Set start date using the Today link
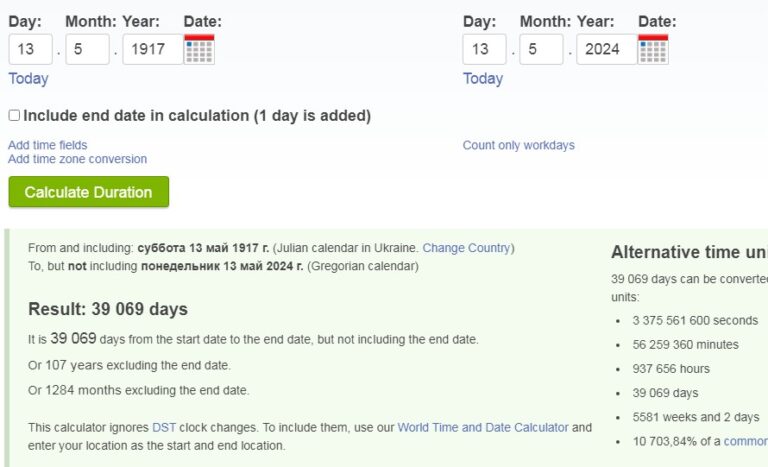 (x=28, y=78)
